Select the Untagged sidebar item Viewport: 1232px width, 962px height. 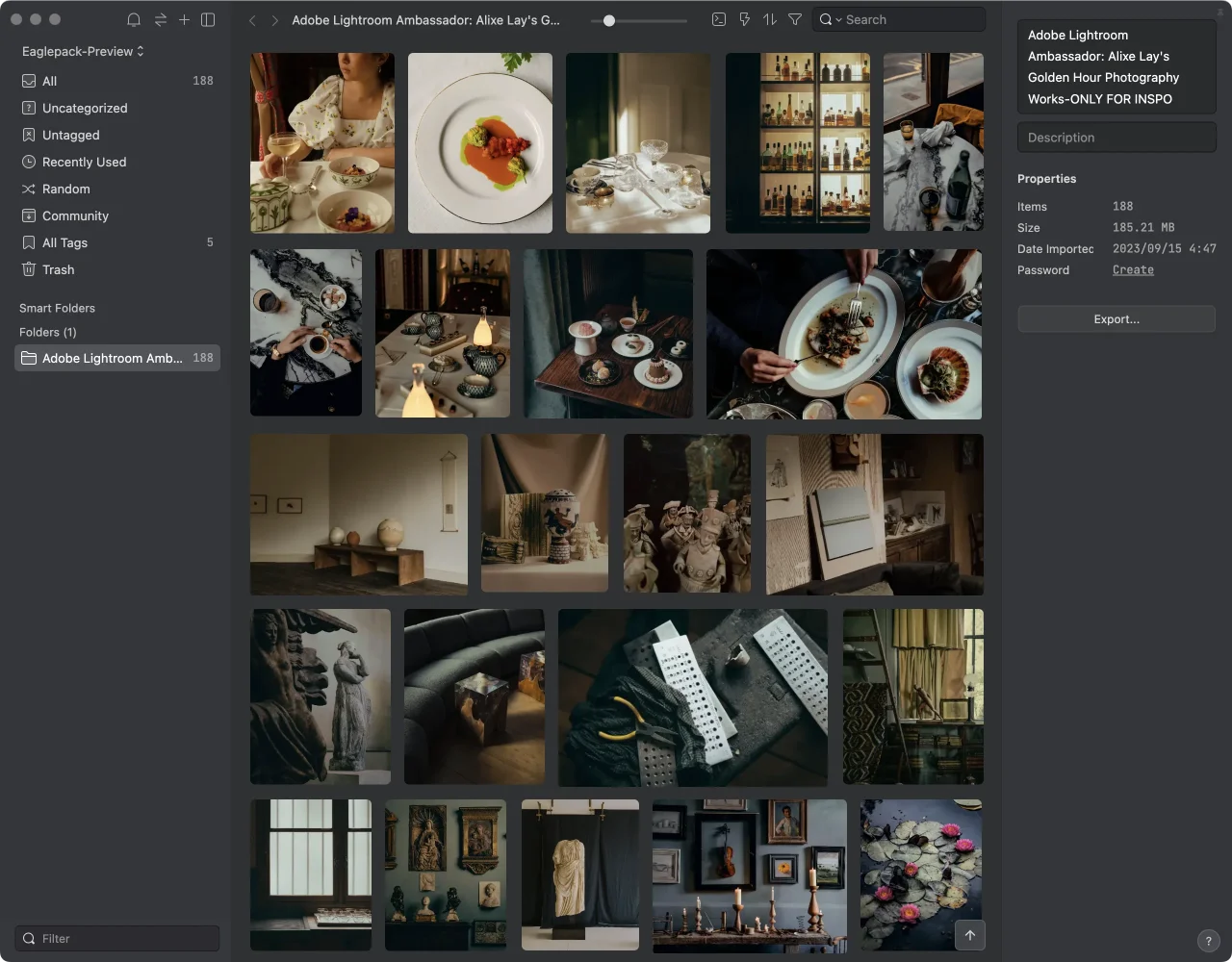[70, 136]
